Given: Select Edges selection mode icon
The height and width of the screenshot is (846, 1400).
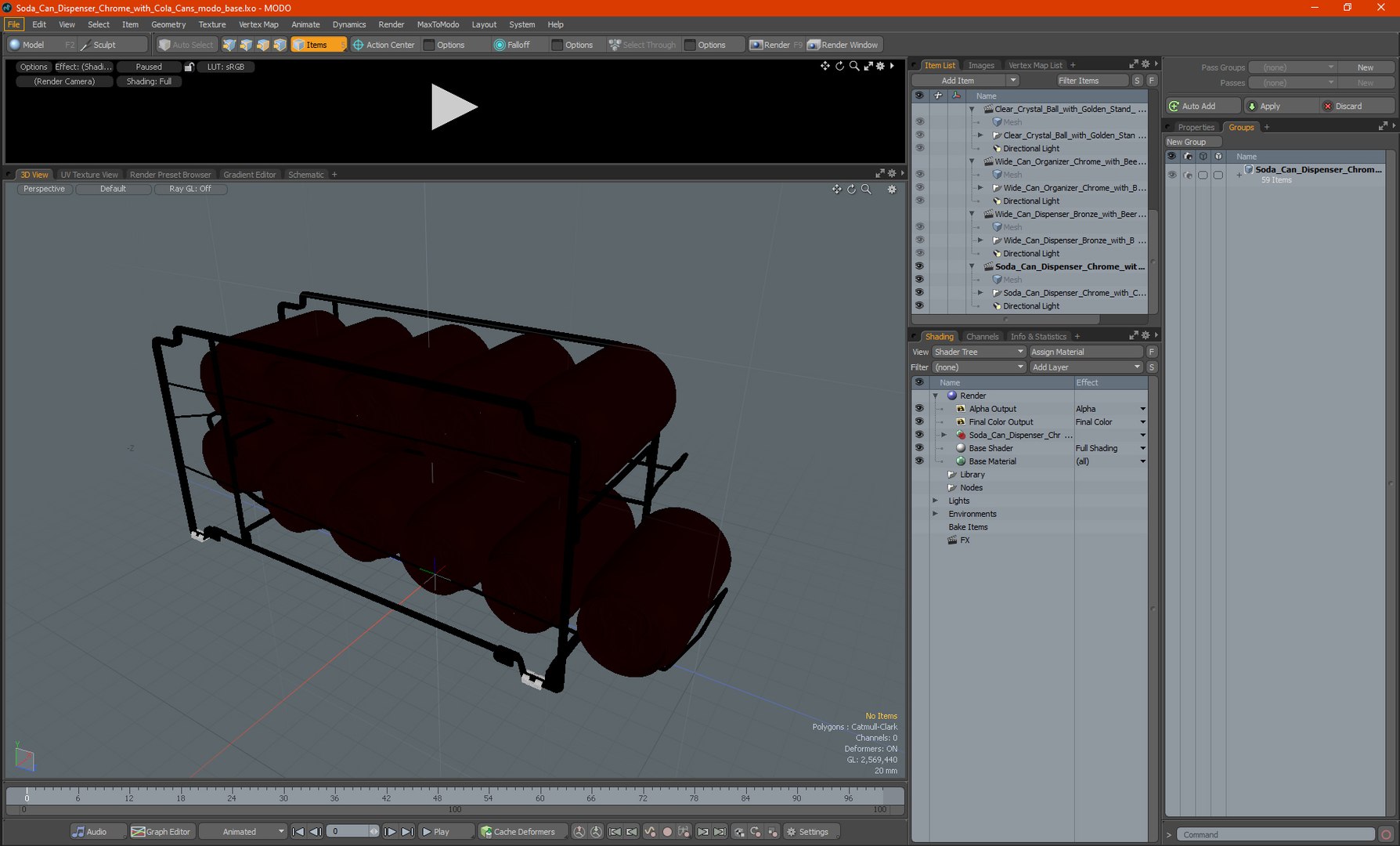Looking at the screenshot, I should pyautogui.click(x=246, y=45).
